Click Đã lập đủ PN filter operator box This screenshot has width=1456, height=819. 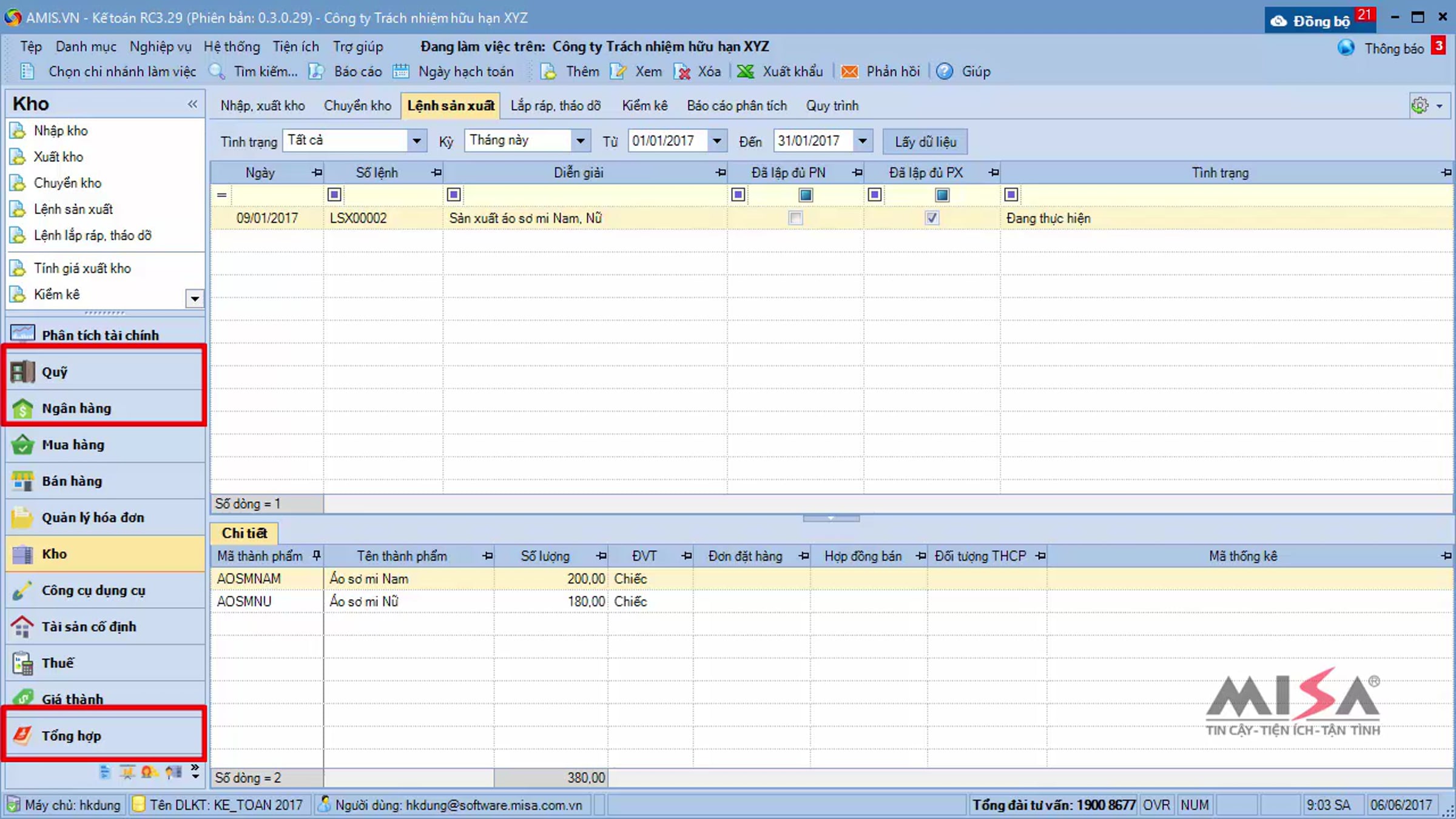[738, 195]
